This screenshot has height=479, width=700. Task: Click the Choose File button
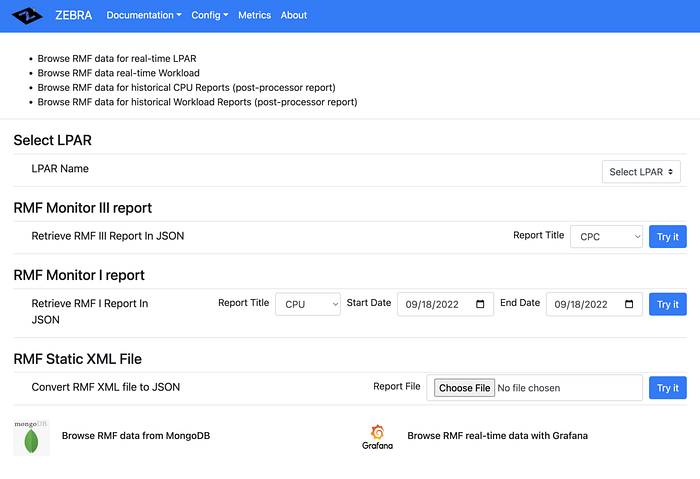464,388
